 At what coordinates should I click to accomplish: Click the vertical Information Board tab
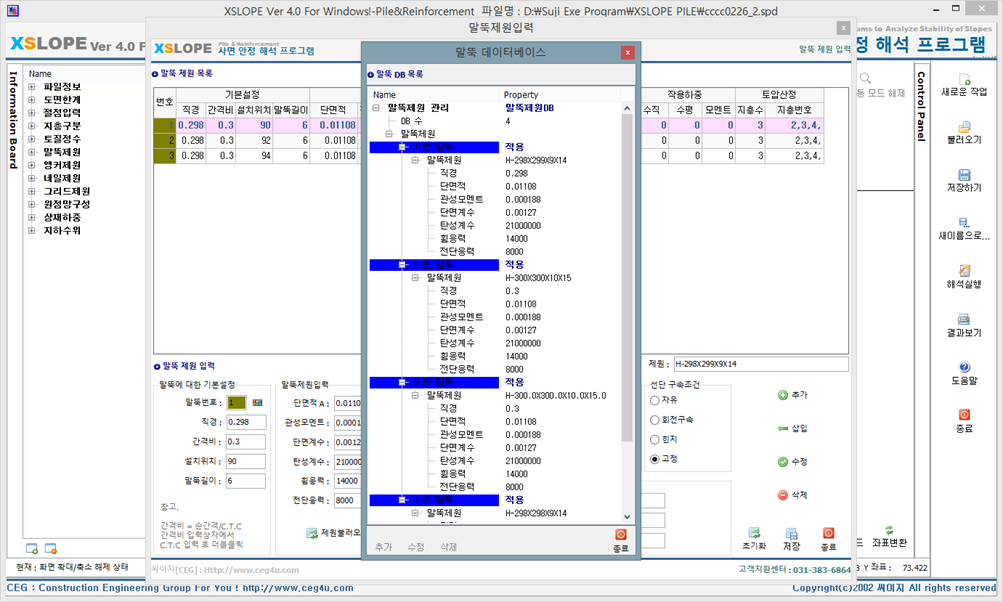(x=13, y=120)
